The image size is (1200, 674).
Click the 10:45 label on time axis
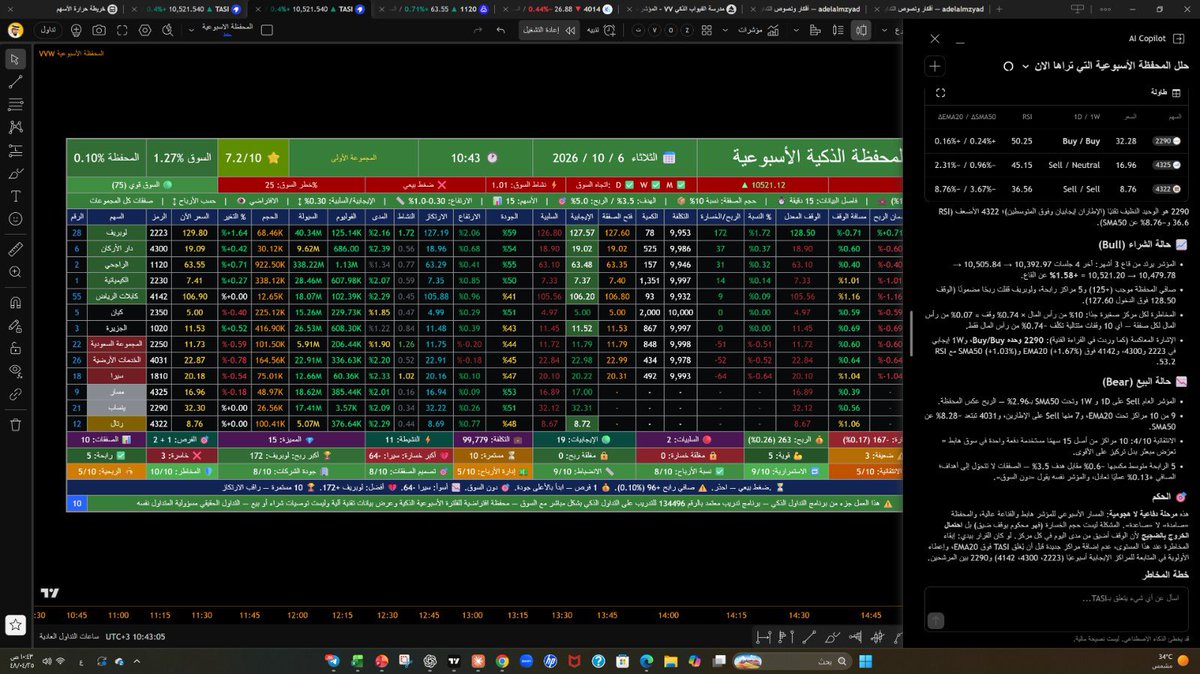76,615
